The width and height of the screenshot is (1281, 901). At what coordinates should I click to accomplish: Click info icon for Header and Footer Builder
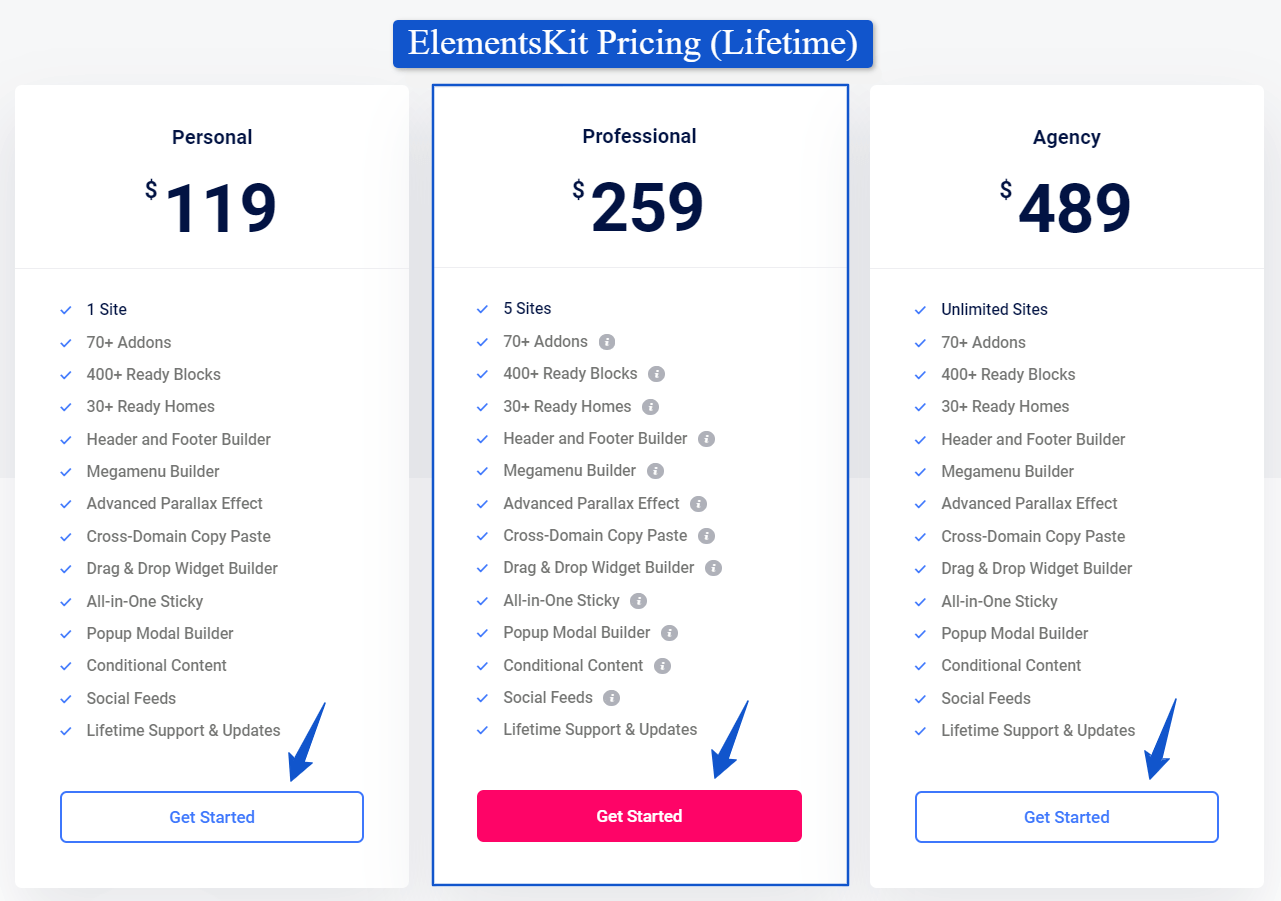click(706, 439)
